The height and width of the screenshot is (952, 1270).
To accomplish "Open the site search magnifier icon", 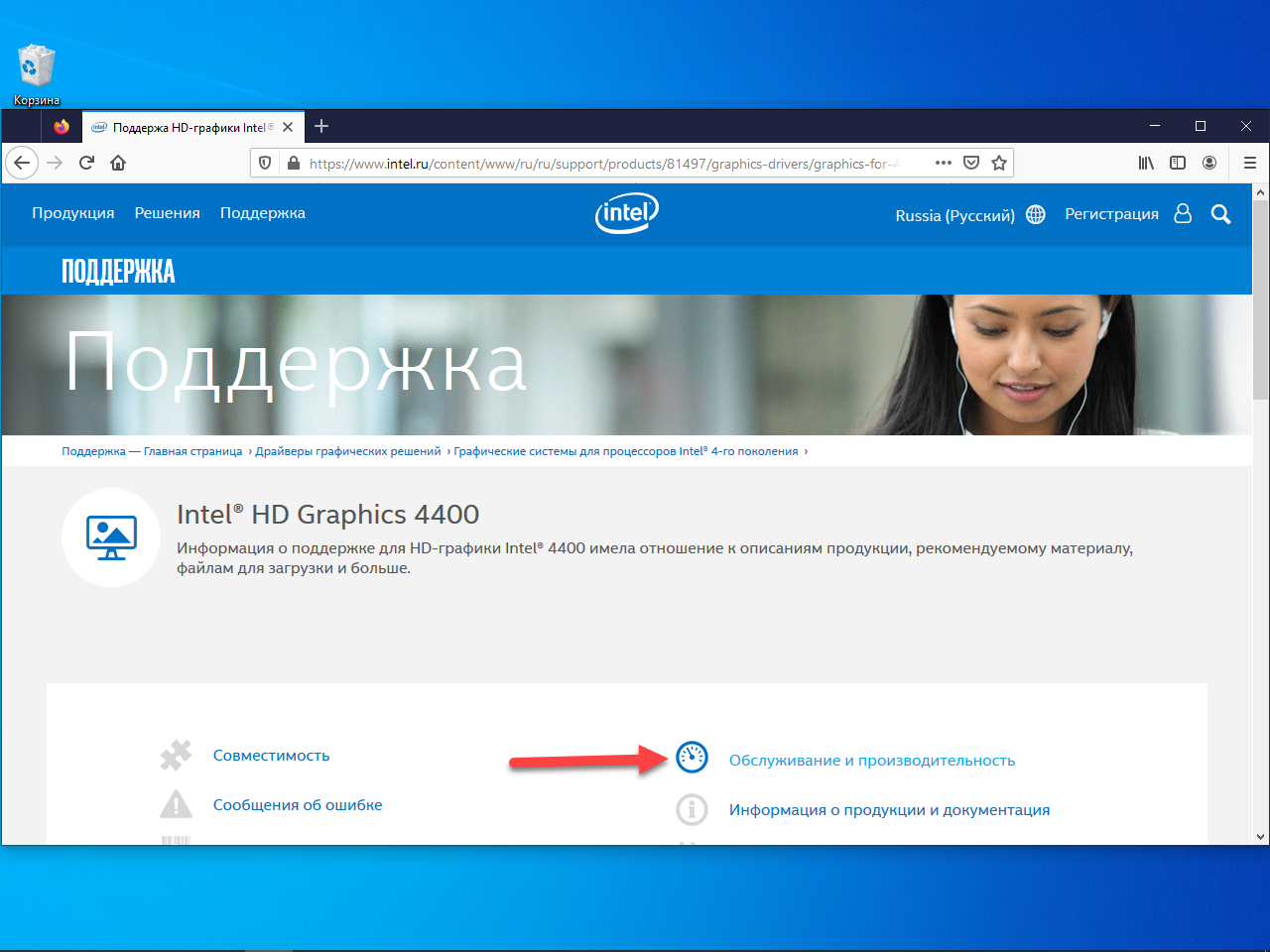I will click(1221, 214).
